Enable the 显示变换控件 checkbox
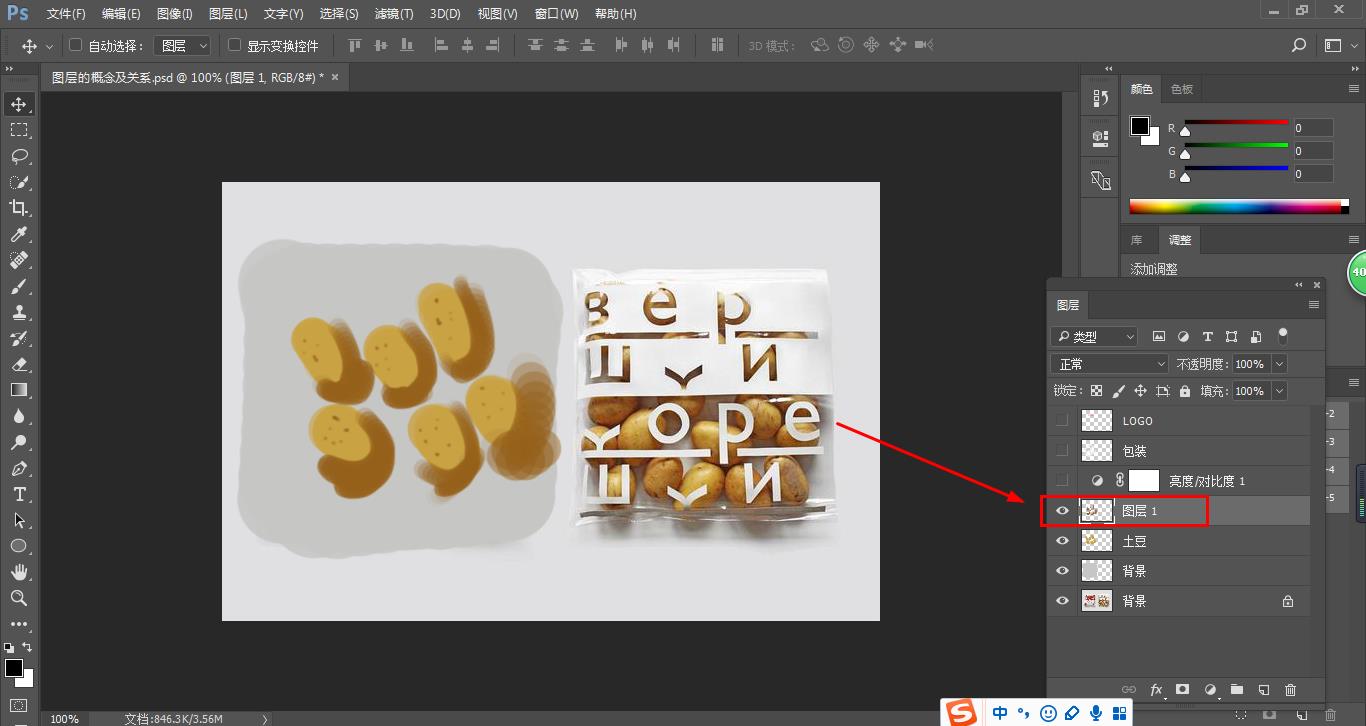This screenshot has height=726, width=1366. (x=235, y=45)
